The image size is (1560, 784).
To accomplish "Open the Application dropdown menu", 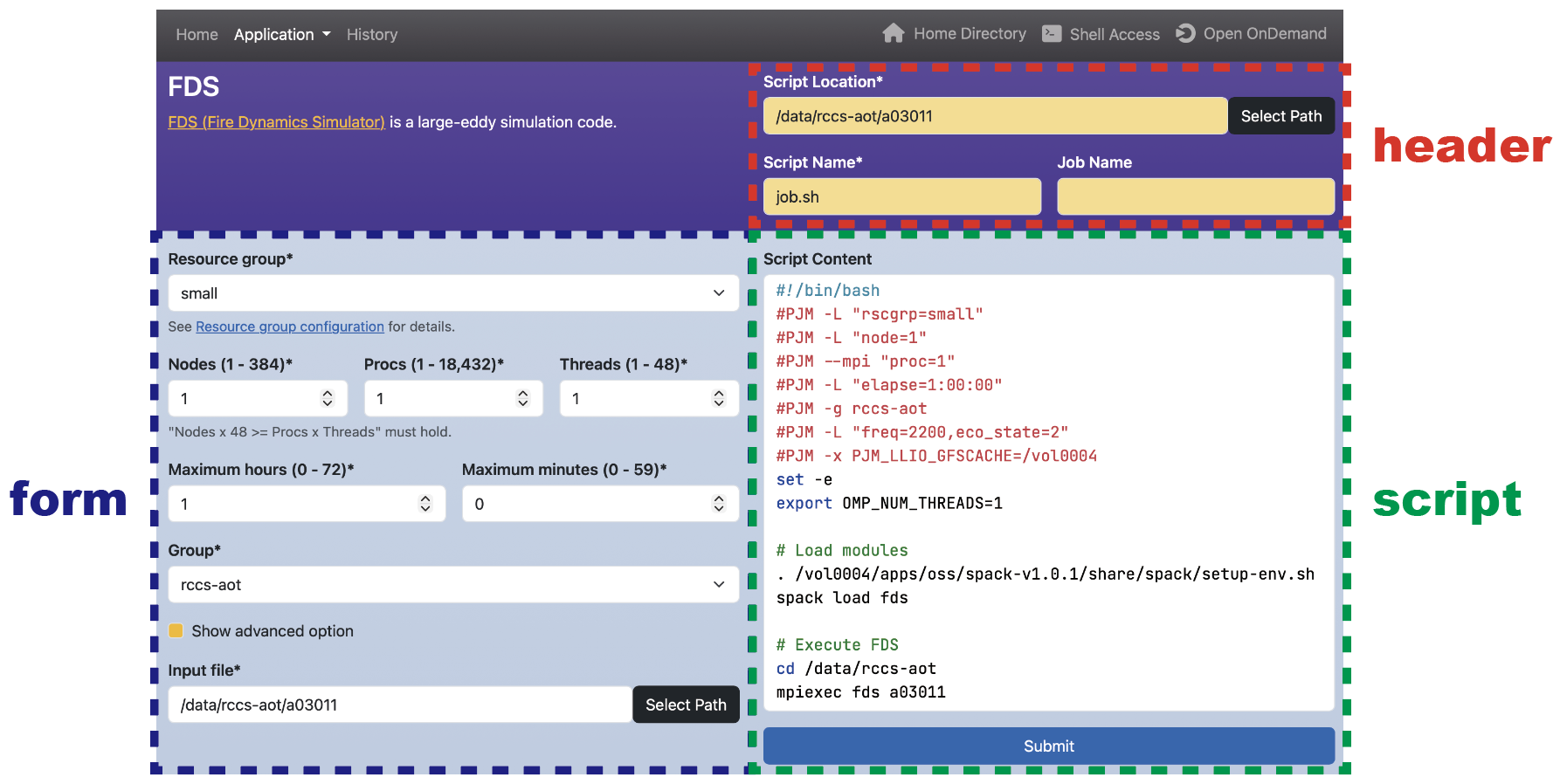I will [282, 34].
